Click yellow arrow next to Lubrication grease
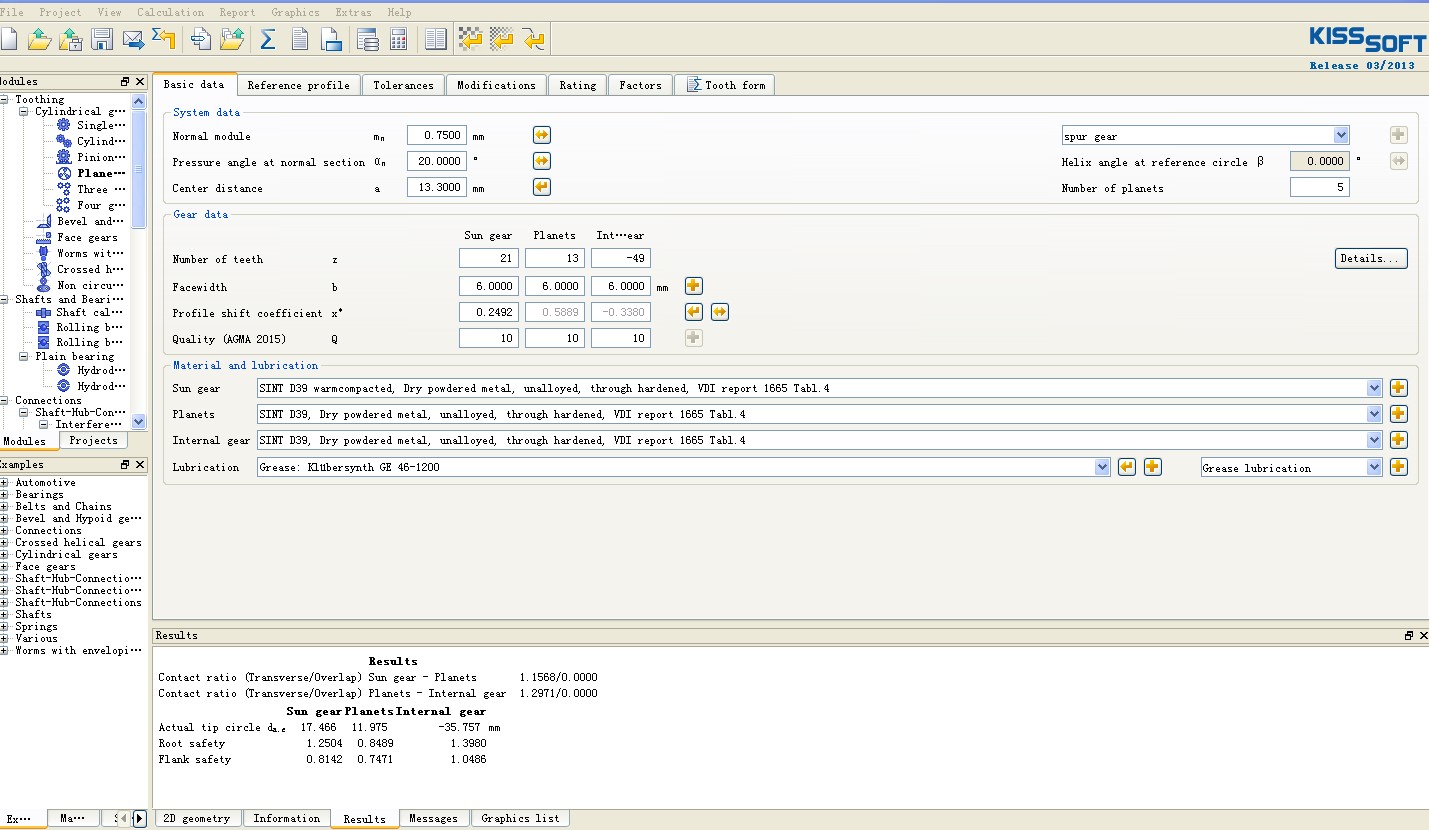The width and height of the screenshot is (1429, 830). [1127, 467]
